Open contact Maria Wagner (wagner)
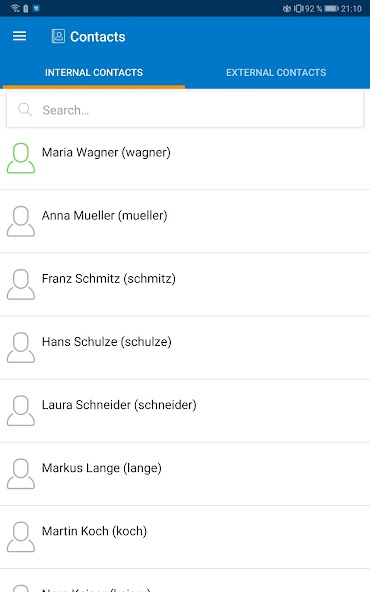Screen dimensions: 370x592 coord(185,158)
